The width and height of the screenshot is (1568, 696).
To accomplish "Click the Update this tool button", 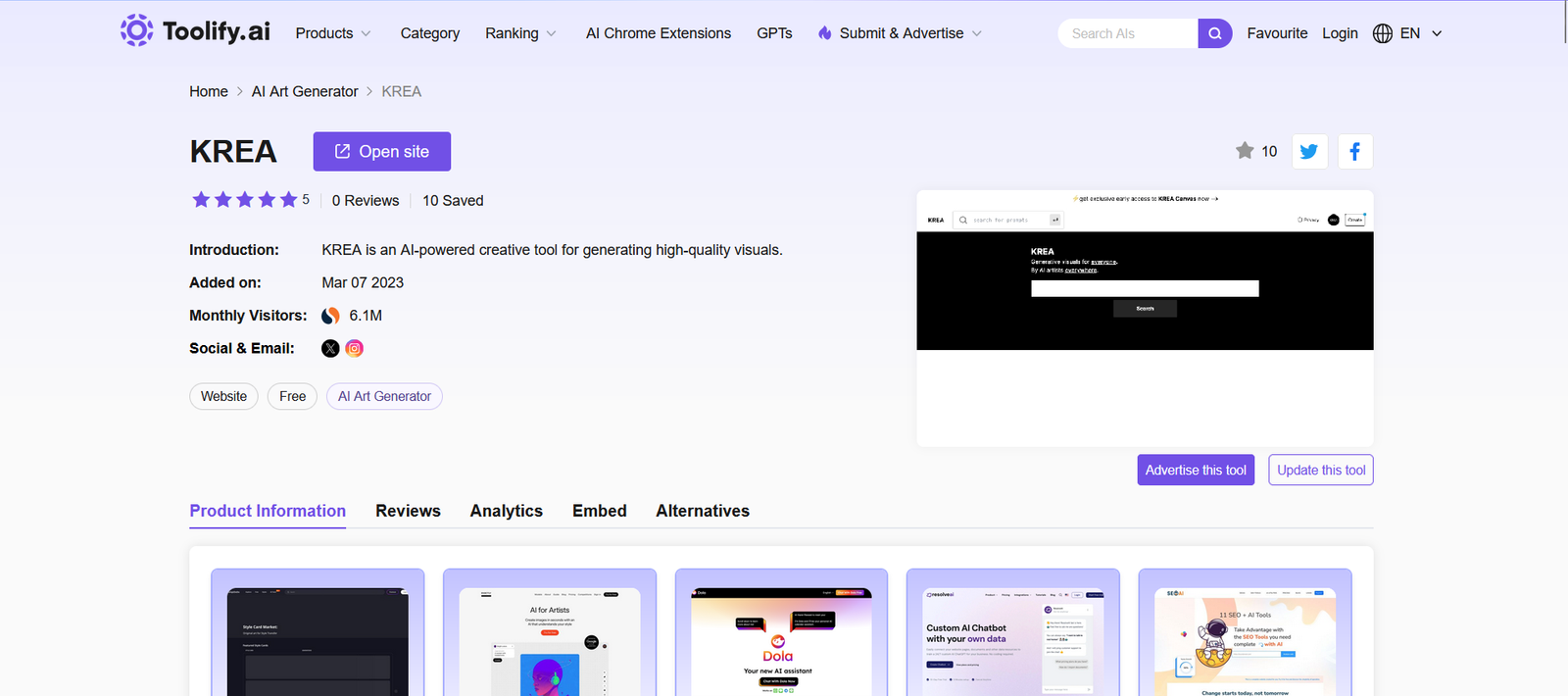I will coord(1320,470).
